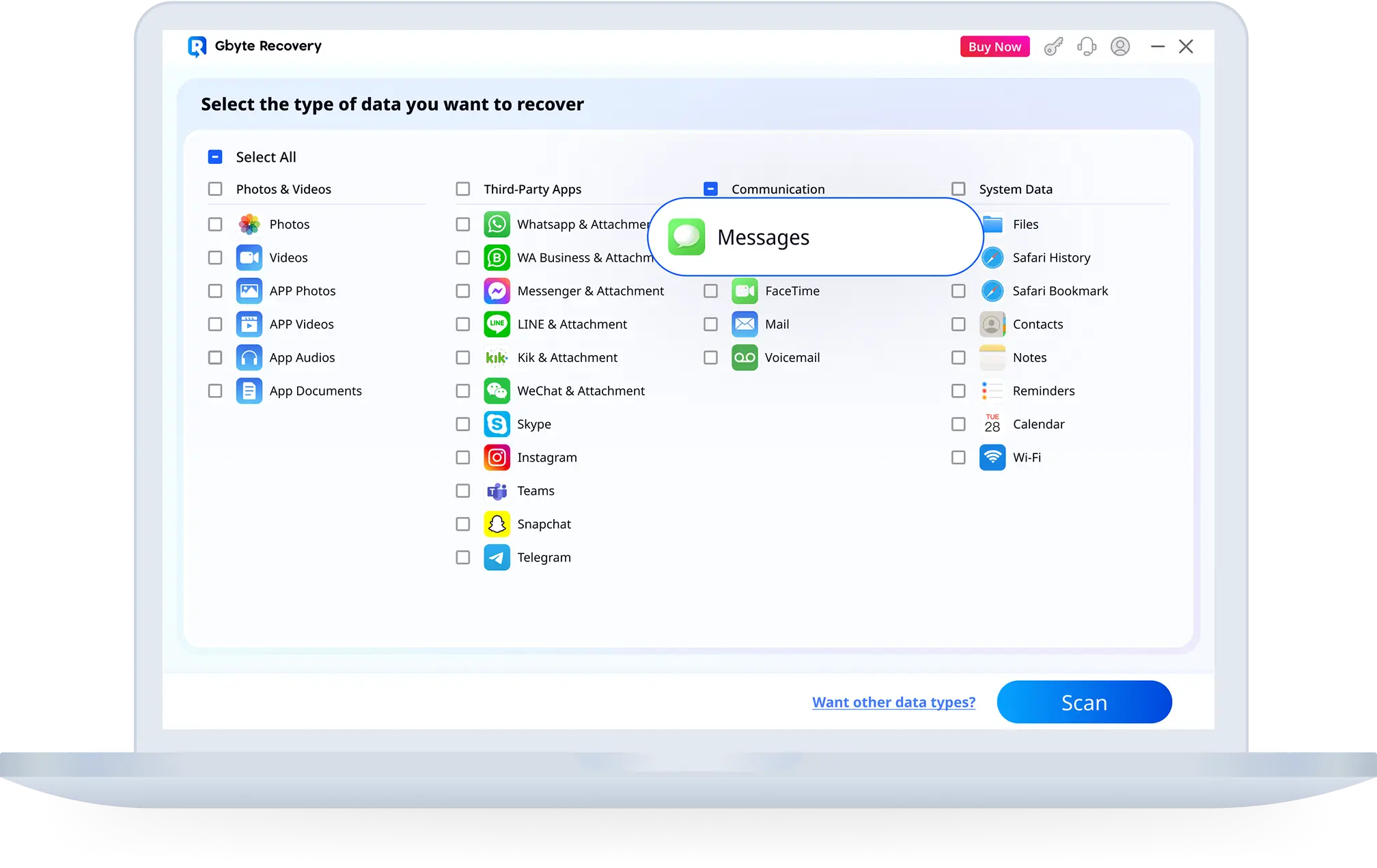Click the 'Messages' label
The width and height of the screenshot is (1377, 868).
(763, 238)
